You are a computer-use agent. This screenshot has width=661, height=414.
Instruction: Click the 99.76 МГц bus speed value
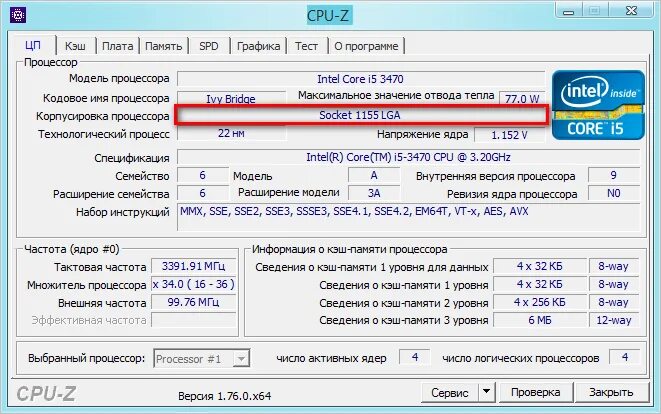193,302
